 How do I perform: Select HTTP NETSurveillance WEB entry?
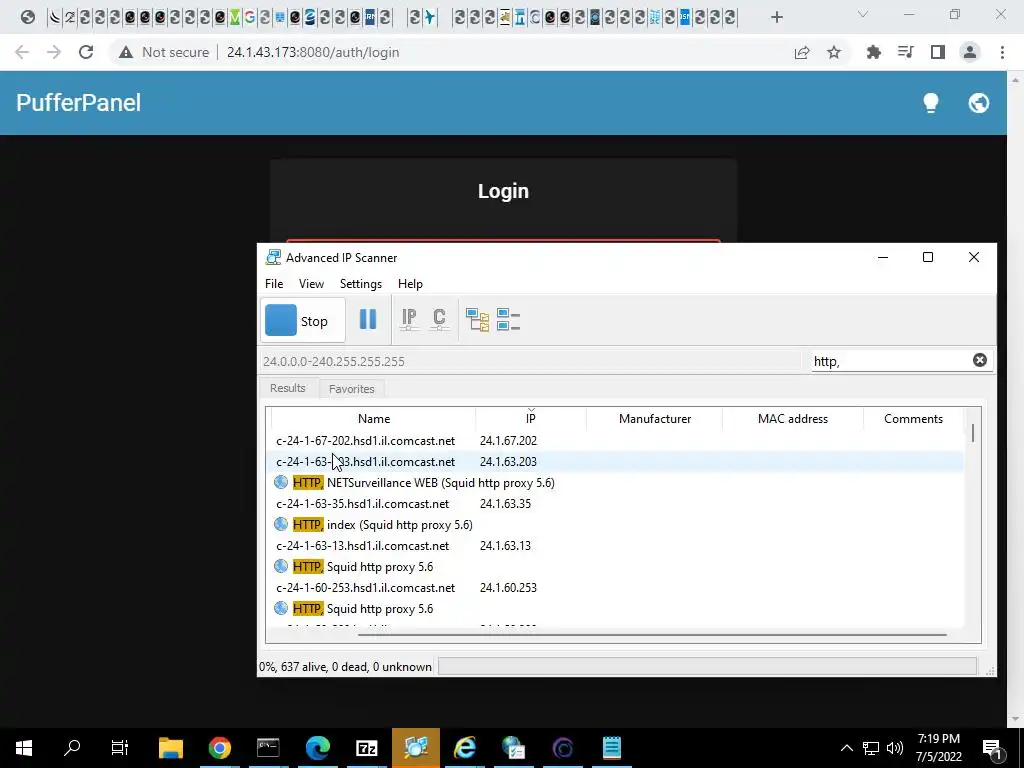coord(617,483)
